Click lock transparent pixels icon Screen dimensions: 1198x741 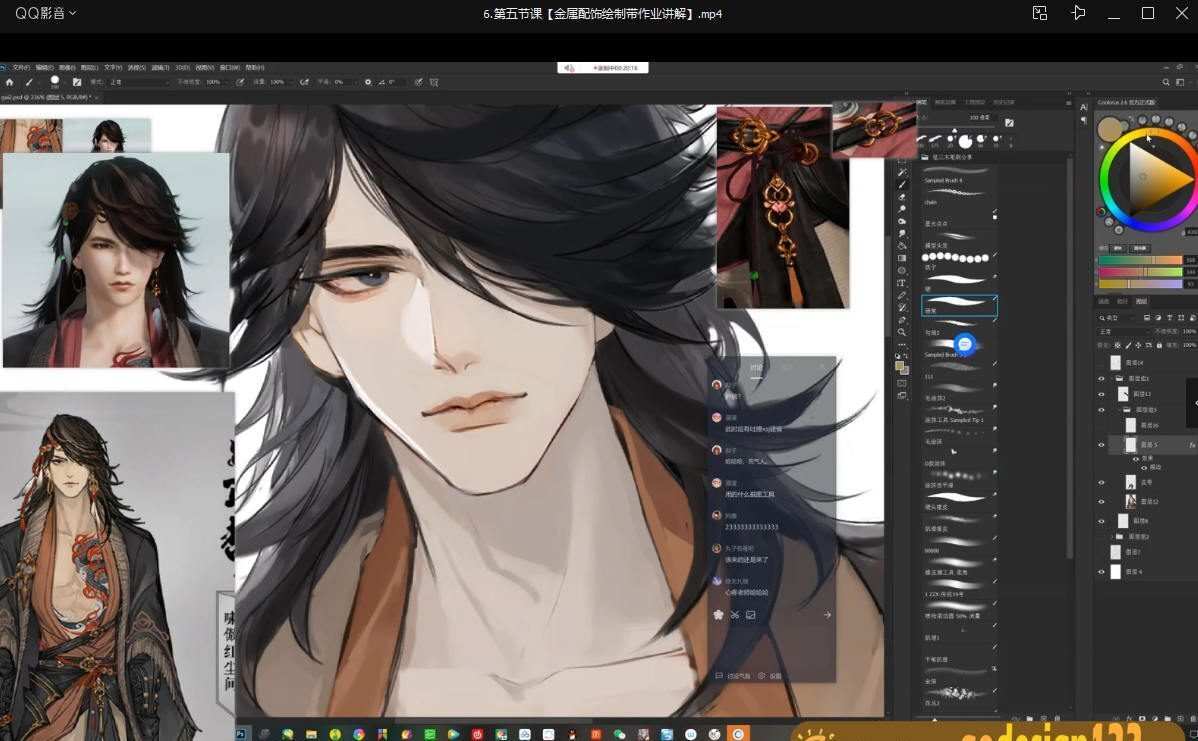1118,345
